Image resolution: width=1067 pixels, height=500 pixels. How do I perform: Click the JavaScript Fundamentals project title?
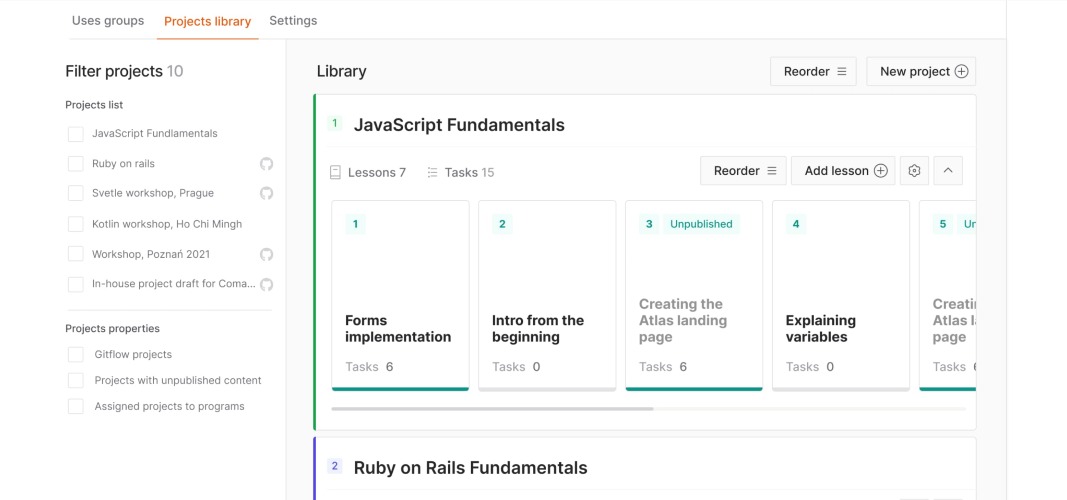(459, 125)
